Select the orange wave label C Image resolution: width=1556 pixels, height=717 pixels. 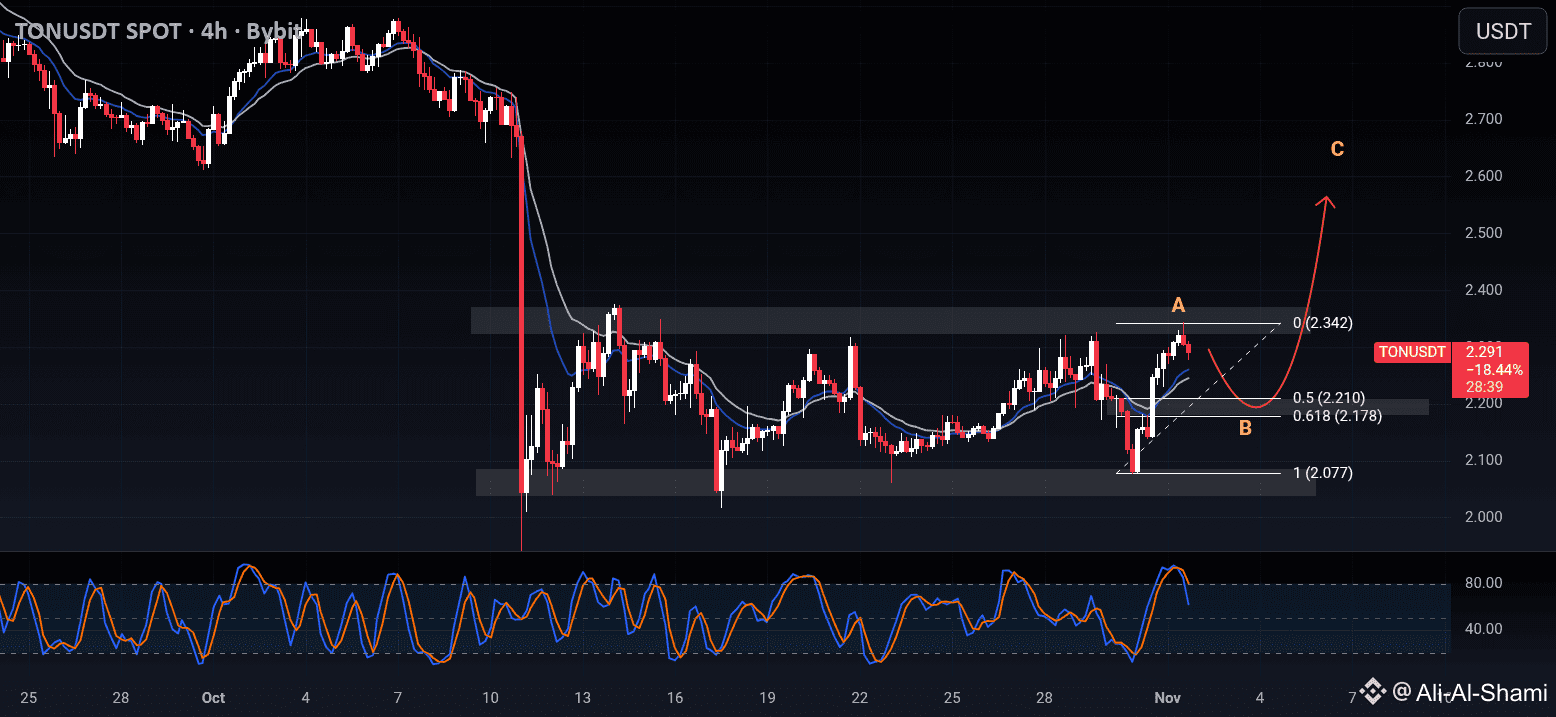1337,150
